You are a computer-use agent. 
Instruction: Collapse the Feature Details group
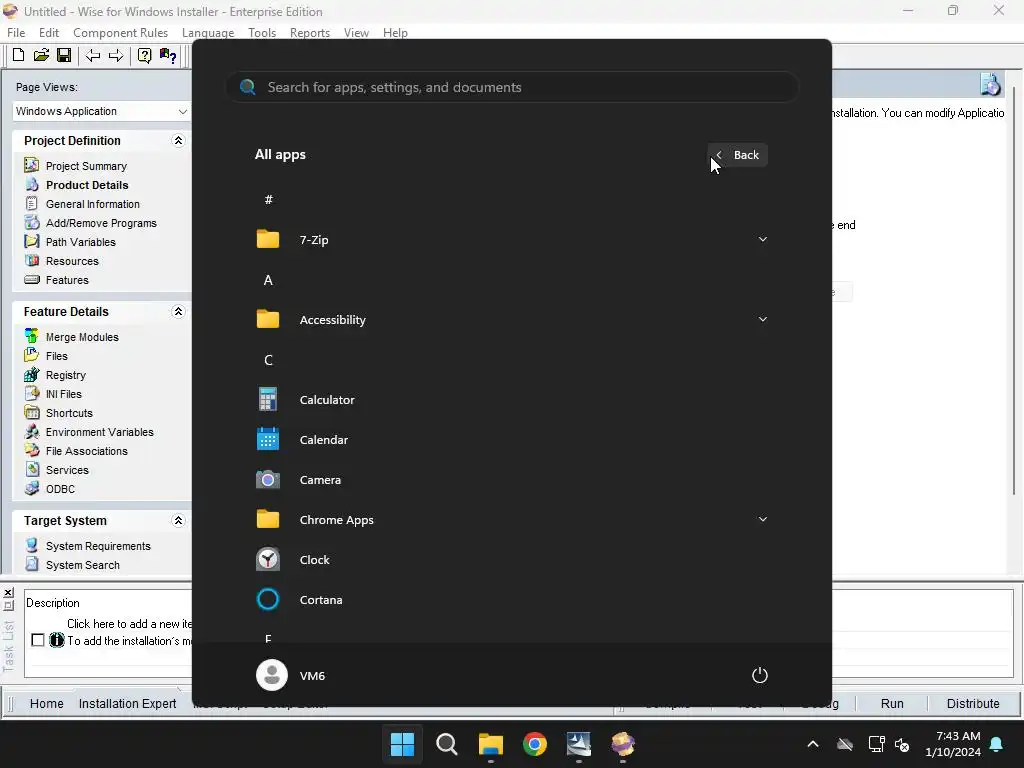(178, 312)
